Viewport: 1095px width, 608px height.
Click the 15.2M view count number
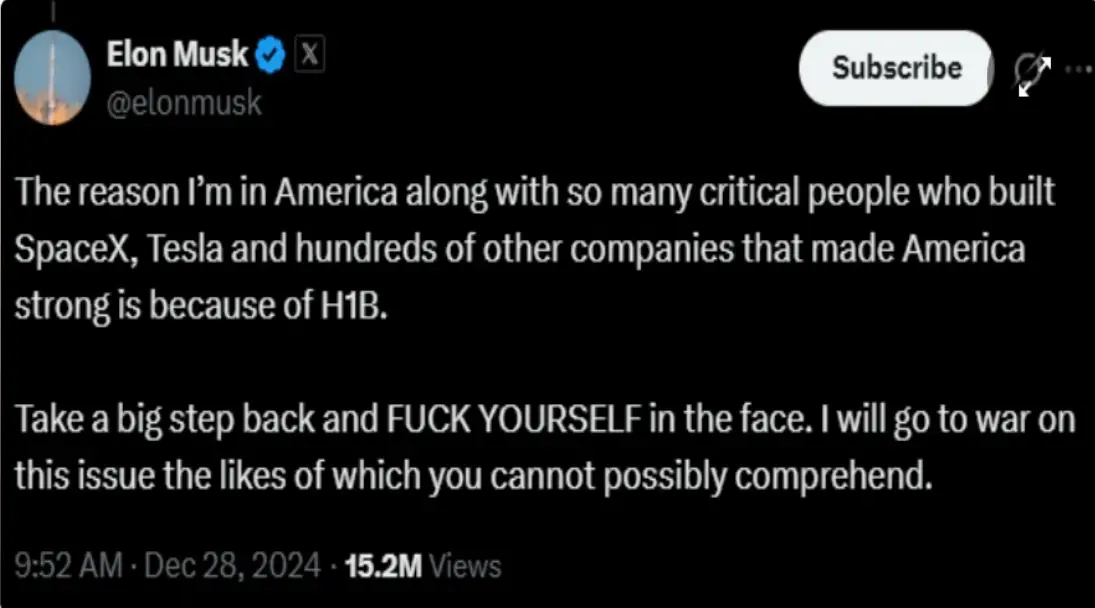(383, 567)
